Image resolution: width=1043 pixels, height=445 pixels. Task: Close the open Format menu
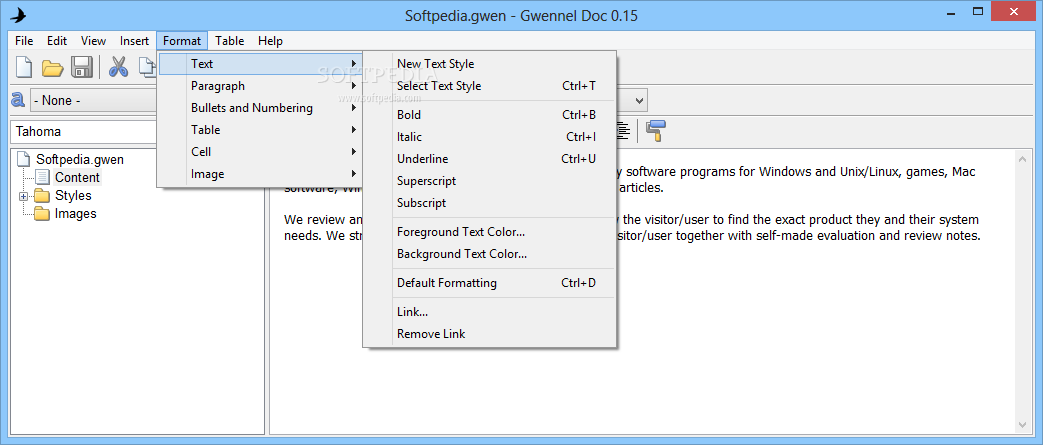click(182, 41)
